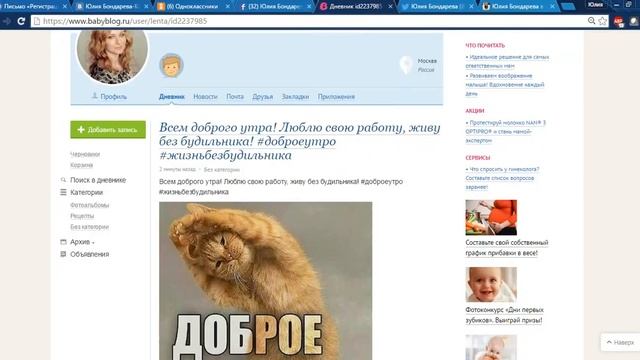This screenshot has height=360, width=640.
Task: Bookmark this page with the star icon
Action: point(602,21)
